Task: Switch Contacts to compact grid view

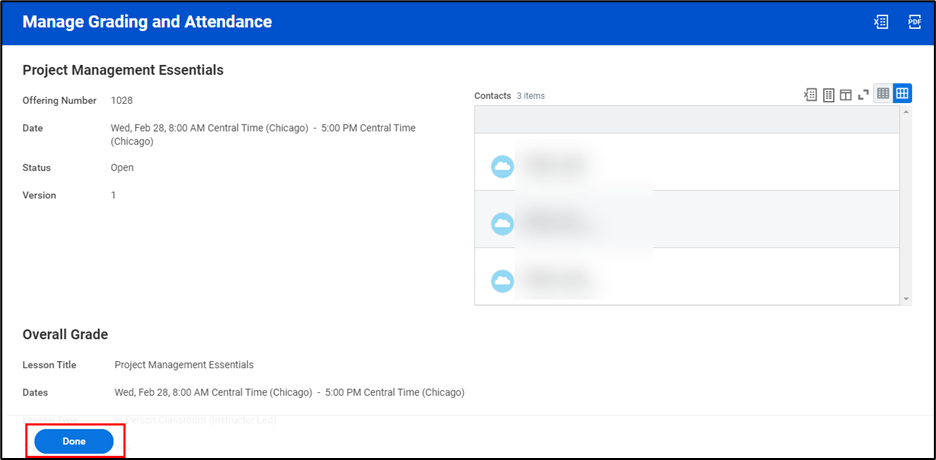Action: click(883, 93)
